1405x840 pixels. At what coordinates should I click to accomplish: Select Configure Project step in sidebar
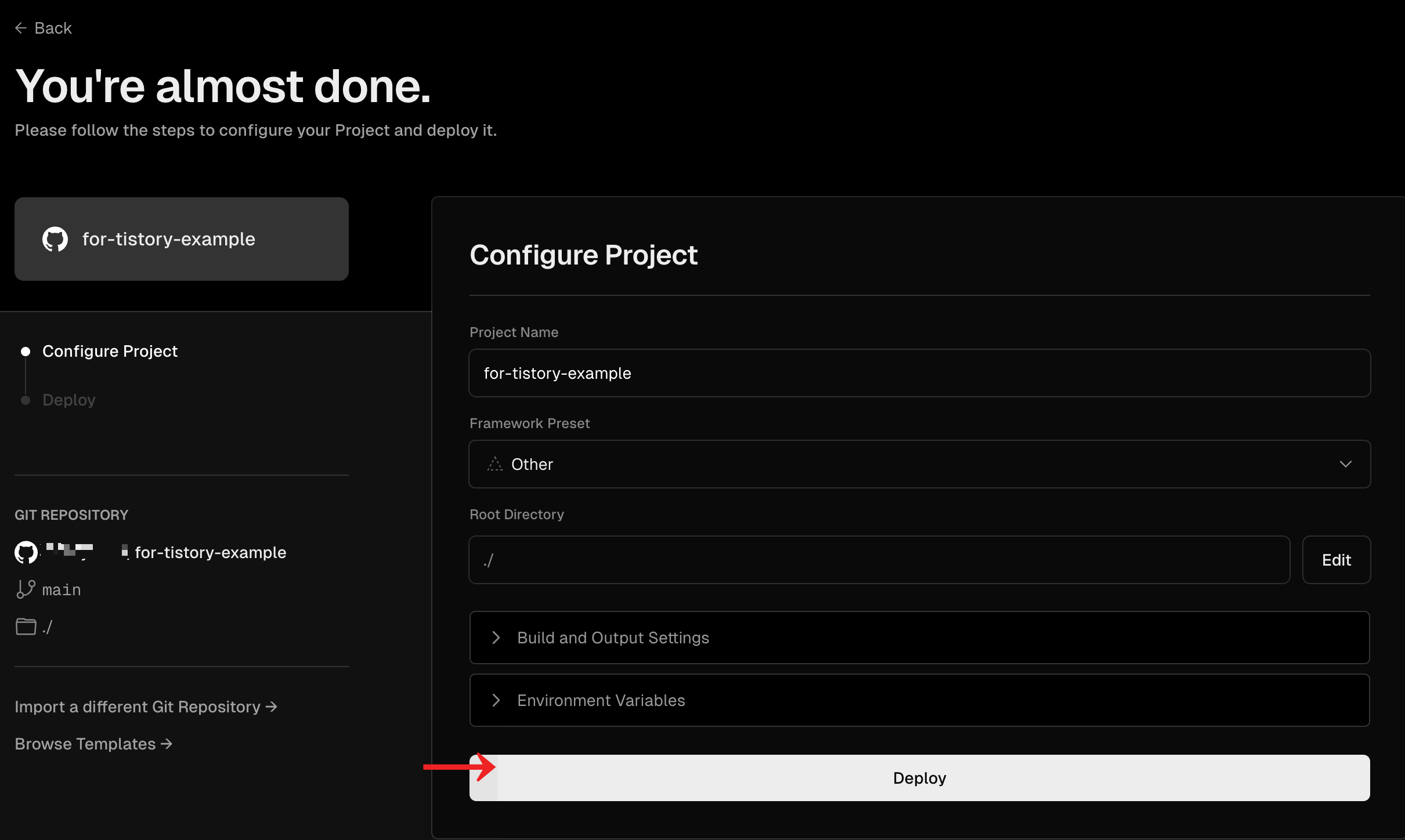click(110, 352)
